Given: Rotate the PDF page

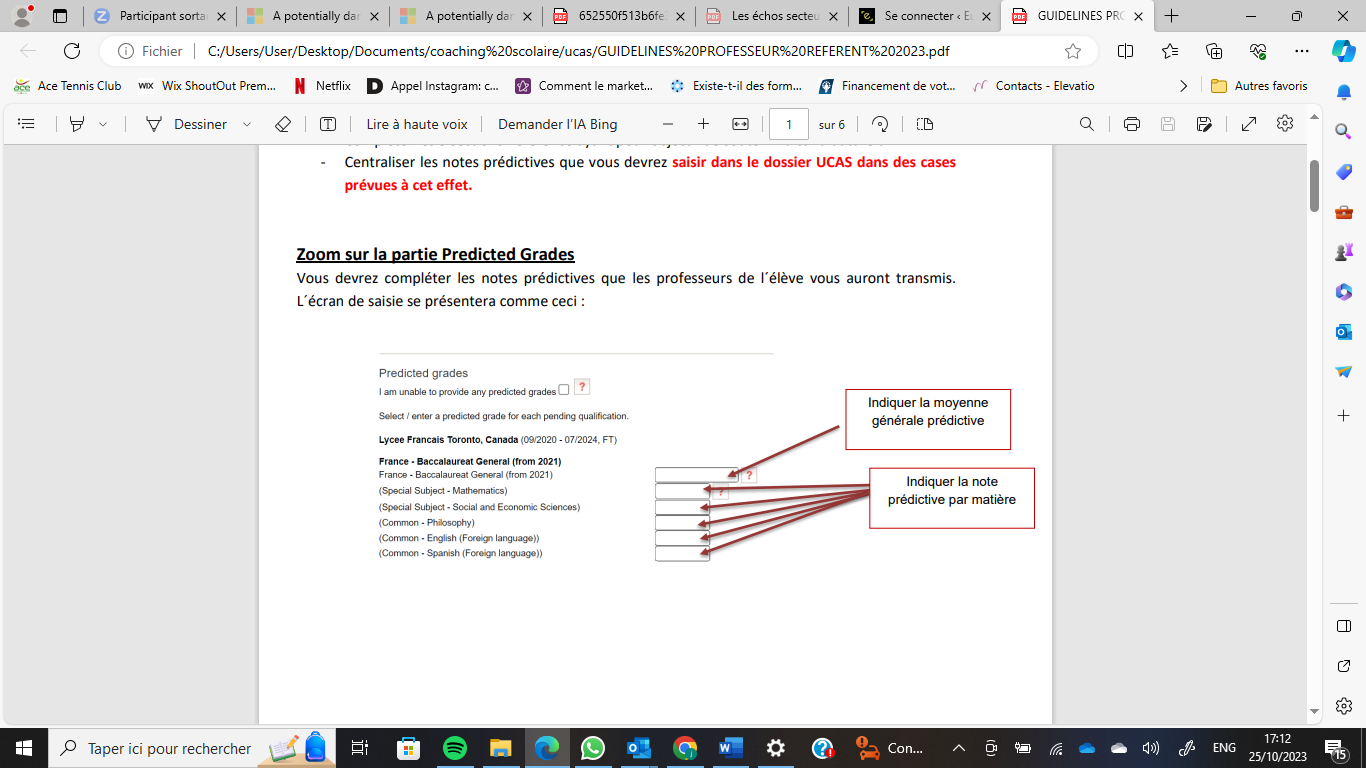Looking at the screenshot, I should coord(880,124).
